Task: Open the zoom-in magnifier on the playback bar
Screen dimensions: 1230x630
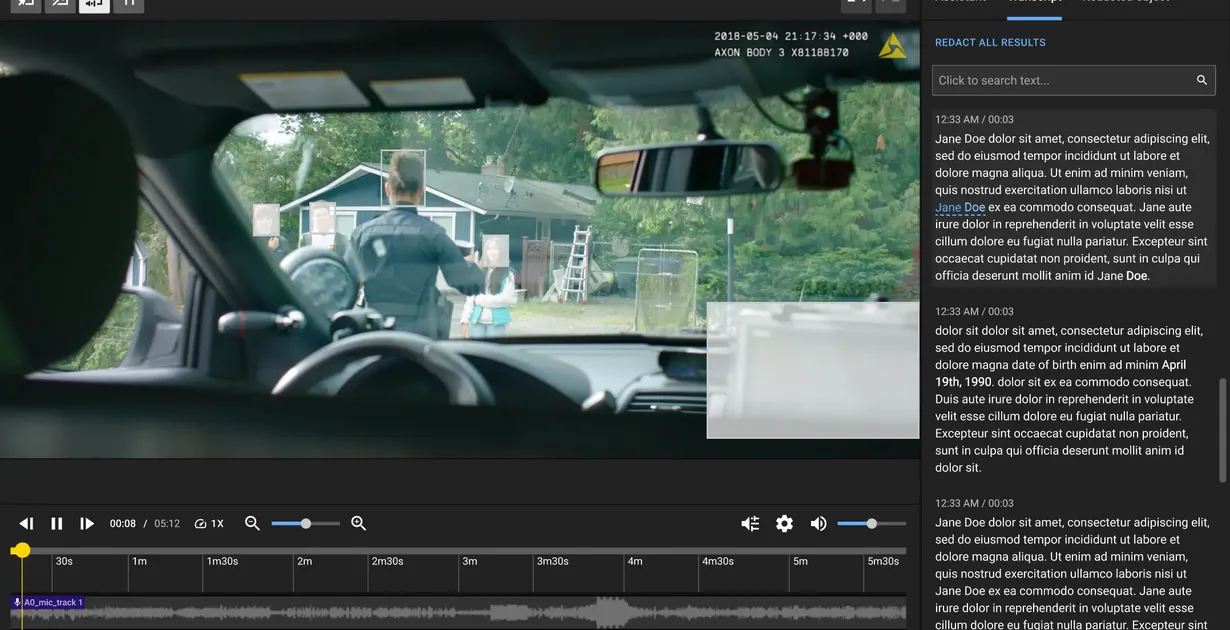Action: (356, 521)
